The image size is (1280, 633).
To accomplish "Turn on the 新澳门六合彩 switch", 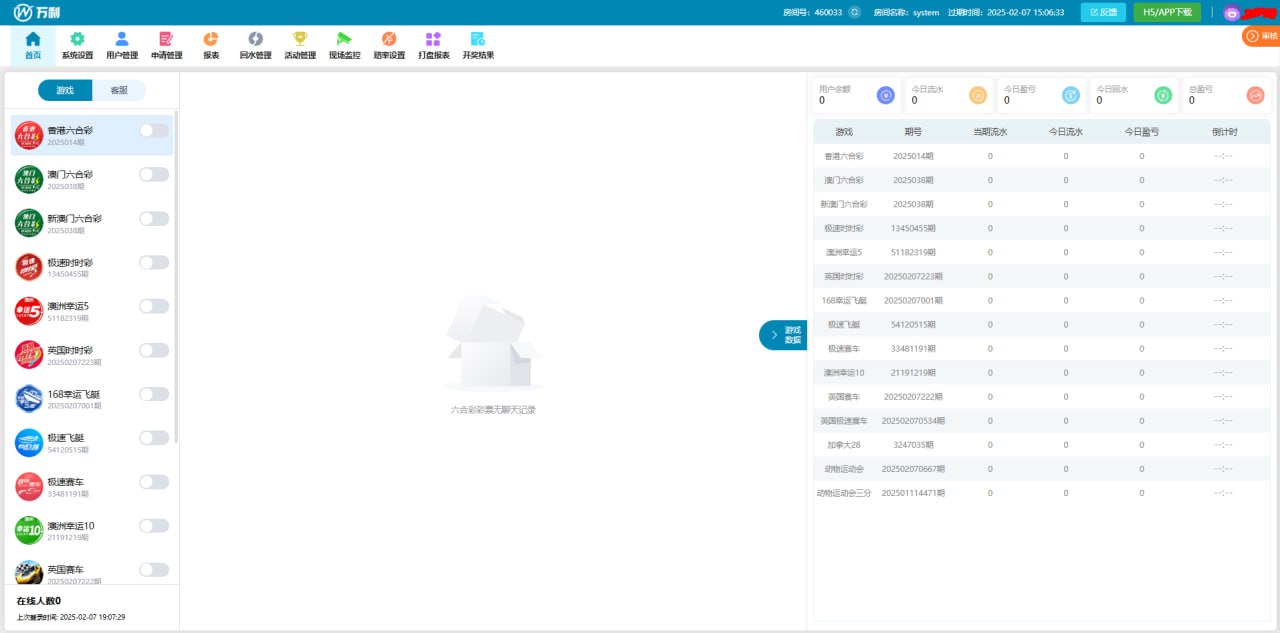I will point(154,218).
